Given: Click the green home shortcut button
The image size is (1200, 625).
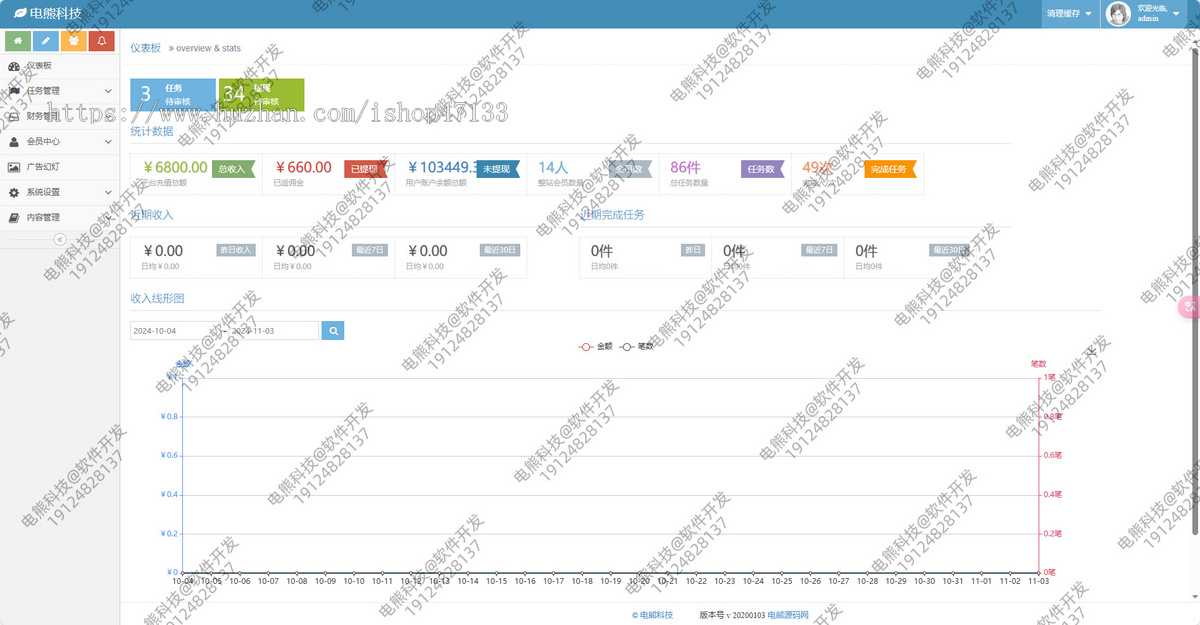Looking at the screenshot, I should click(x=18, y=41).
